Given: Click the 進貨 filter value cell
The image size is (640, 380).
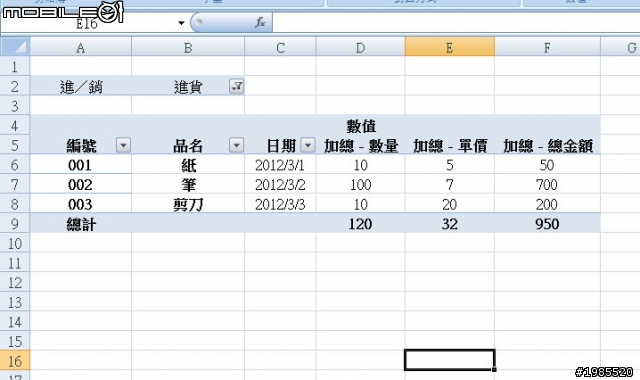Looking at the screenshot, I should click(188, 86).
